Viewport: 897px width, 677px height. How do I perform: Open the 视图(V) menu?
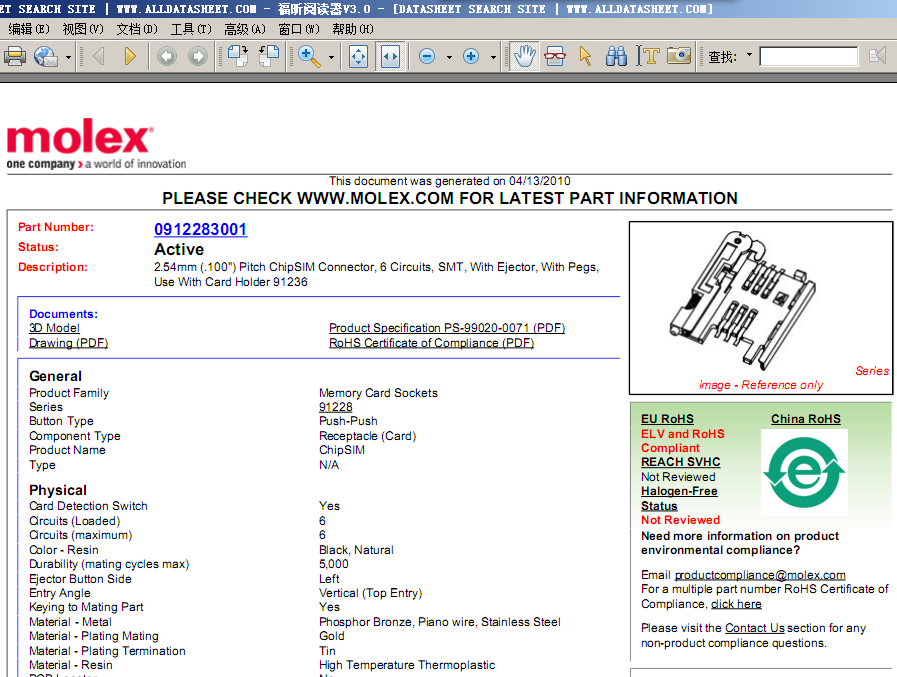click(x=83, y=29)
